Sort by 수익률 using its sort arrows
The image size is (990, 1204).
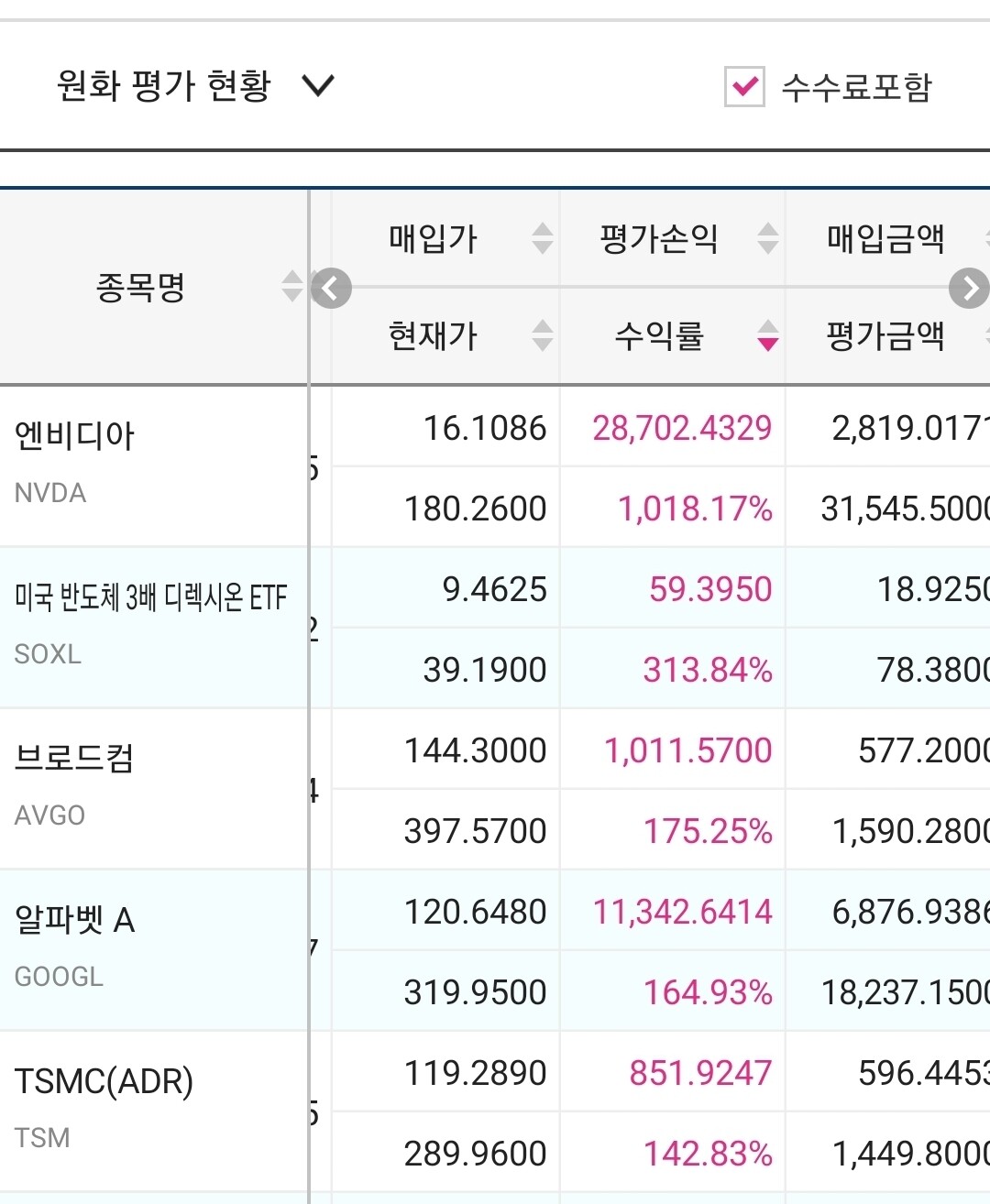click(768, 335)
